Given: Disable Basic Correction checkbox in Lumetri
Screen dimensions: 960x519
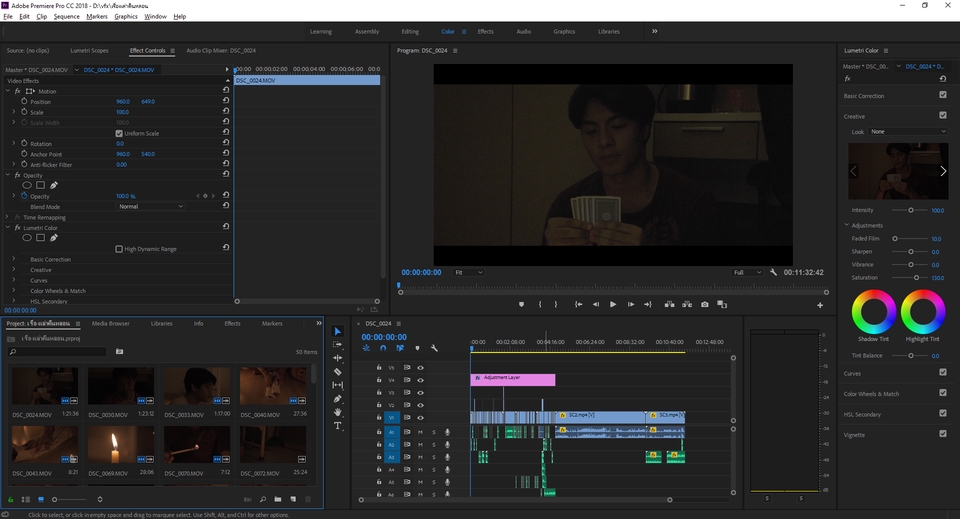Looking at the screenshot, I should pos(943,95).
